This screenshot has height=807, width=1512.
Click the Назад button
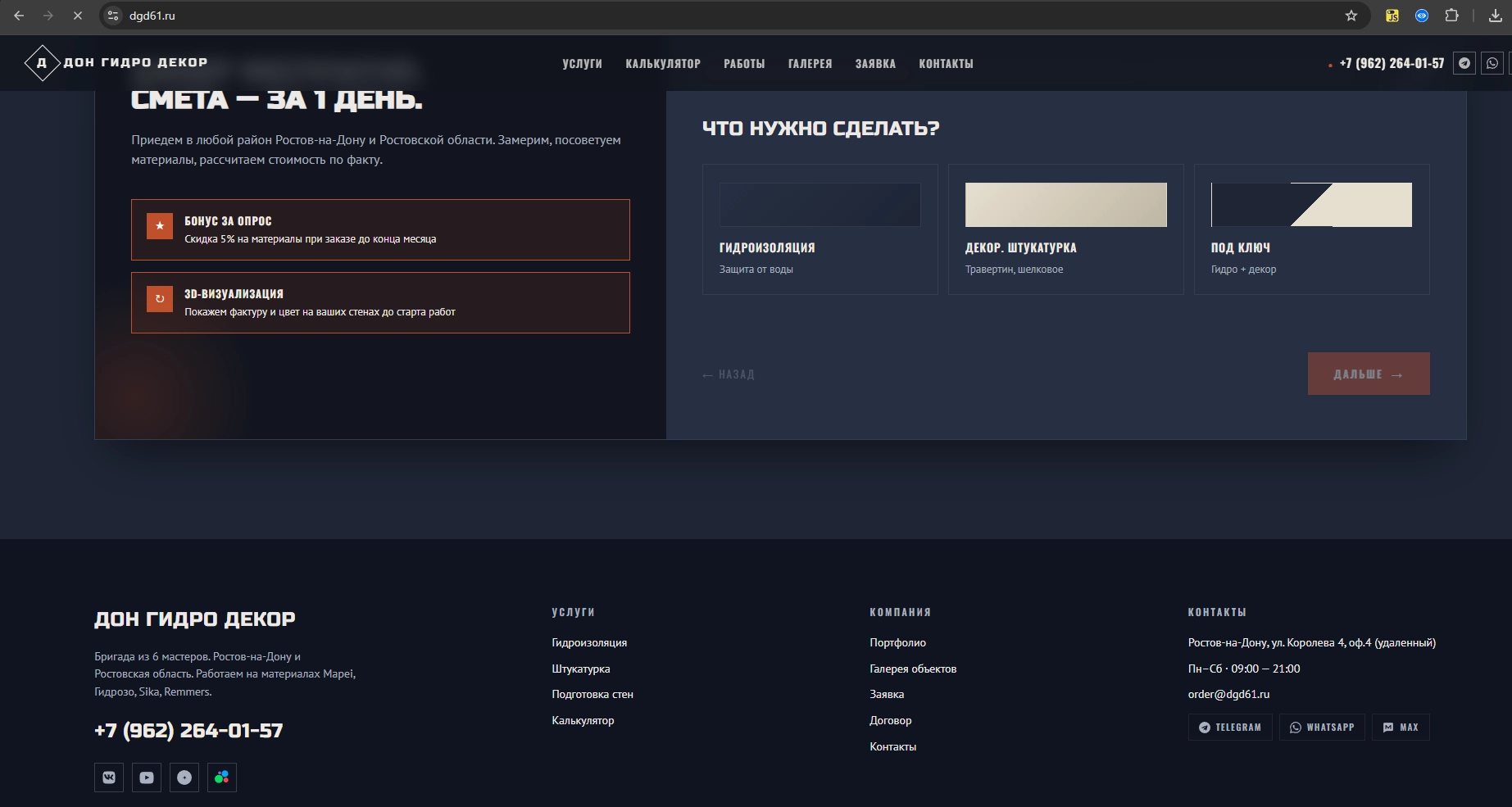coord(729,374)
